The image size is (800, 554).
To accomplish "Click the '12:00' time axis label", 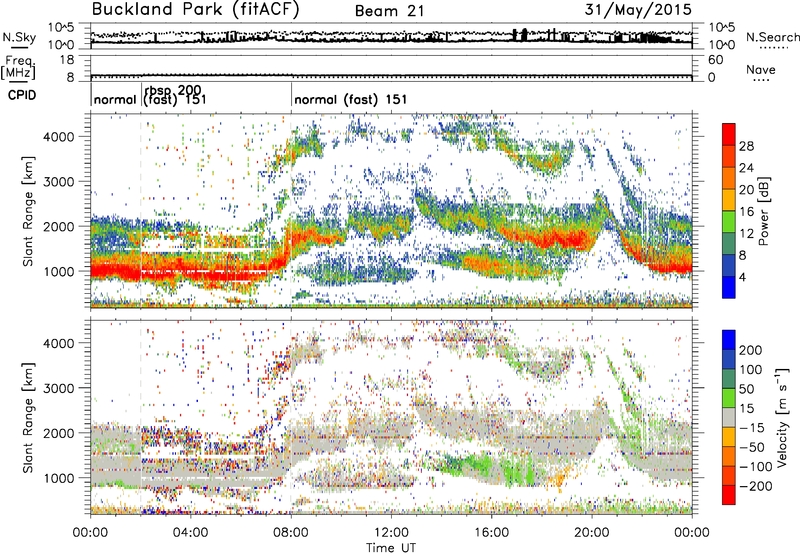I will (391, 533).
